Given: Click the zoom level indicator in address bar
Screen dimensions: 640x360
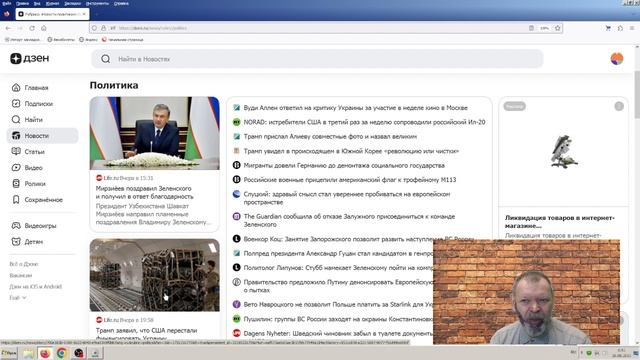Looking at the screenshot, I should [544, 28].
